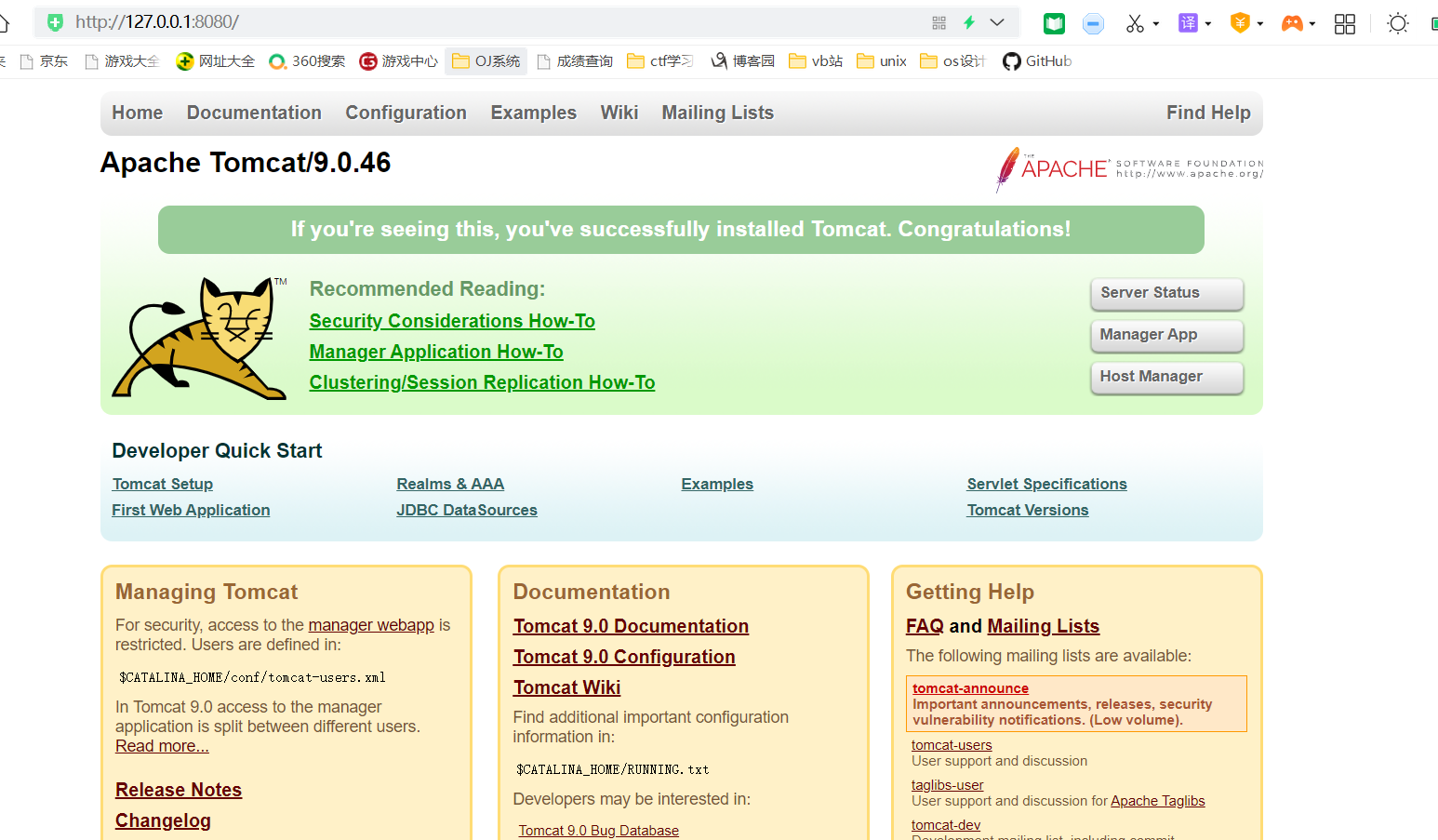Toggle the sun brightness mode icon
Viewport: 1438px width, 840px height.
(1397, 23)
